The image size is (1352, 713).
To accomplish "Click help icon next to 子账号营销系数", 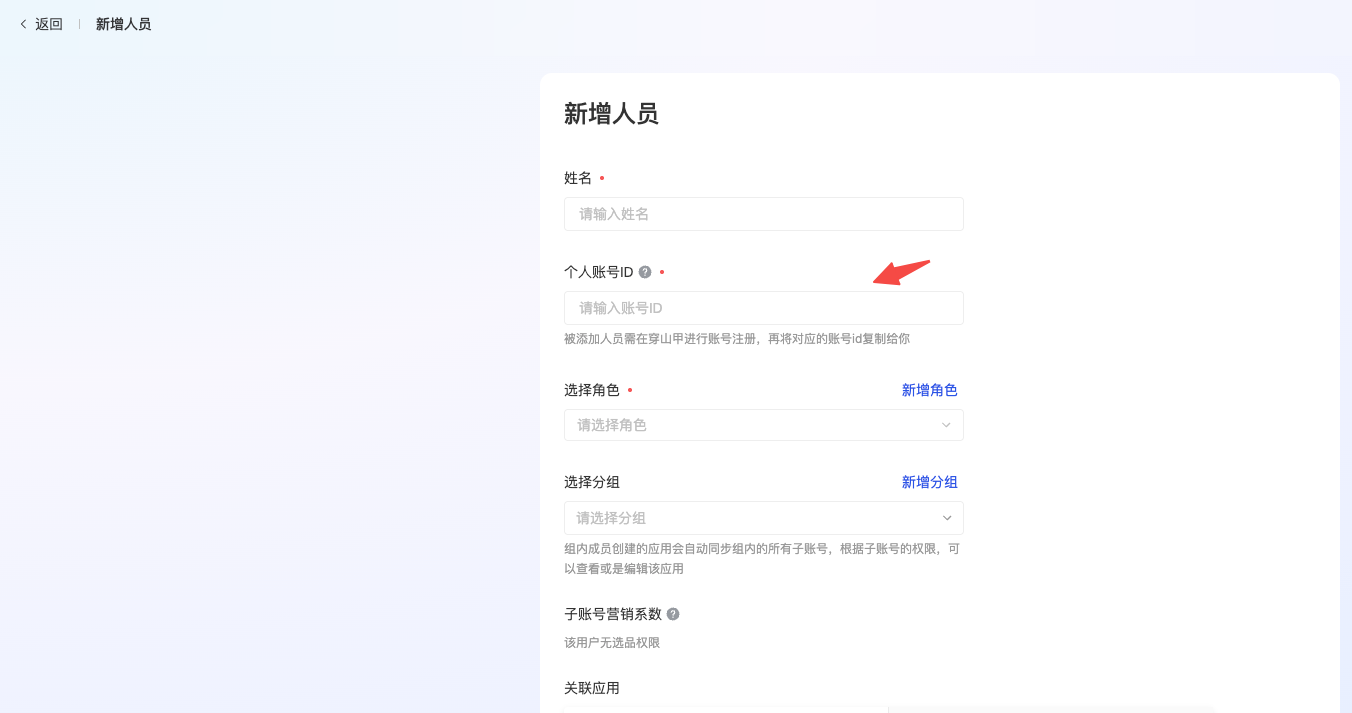I will pos(673,614).
